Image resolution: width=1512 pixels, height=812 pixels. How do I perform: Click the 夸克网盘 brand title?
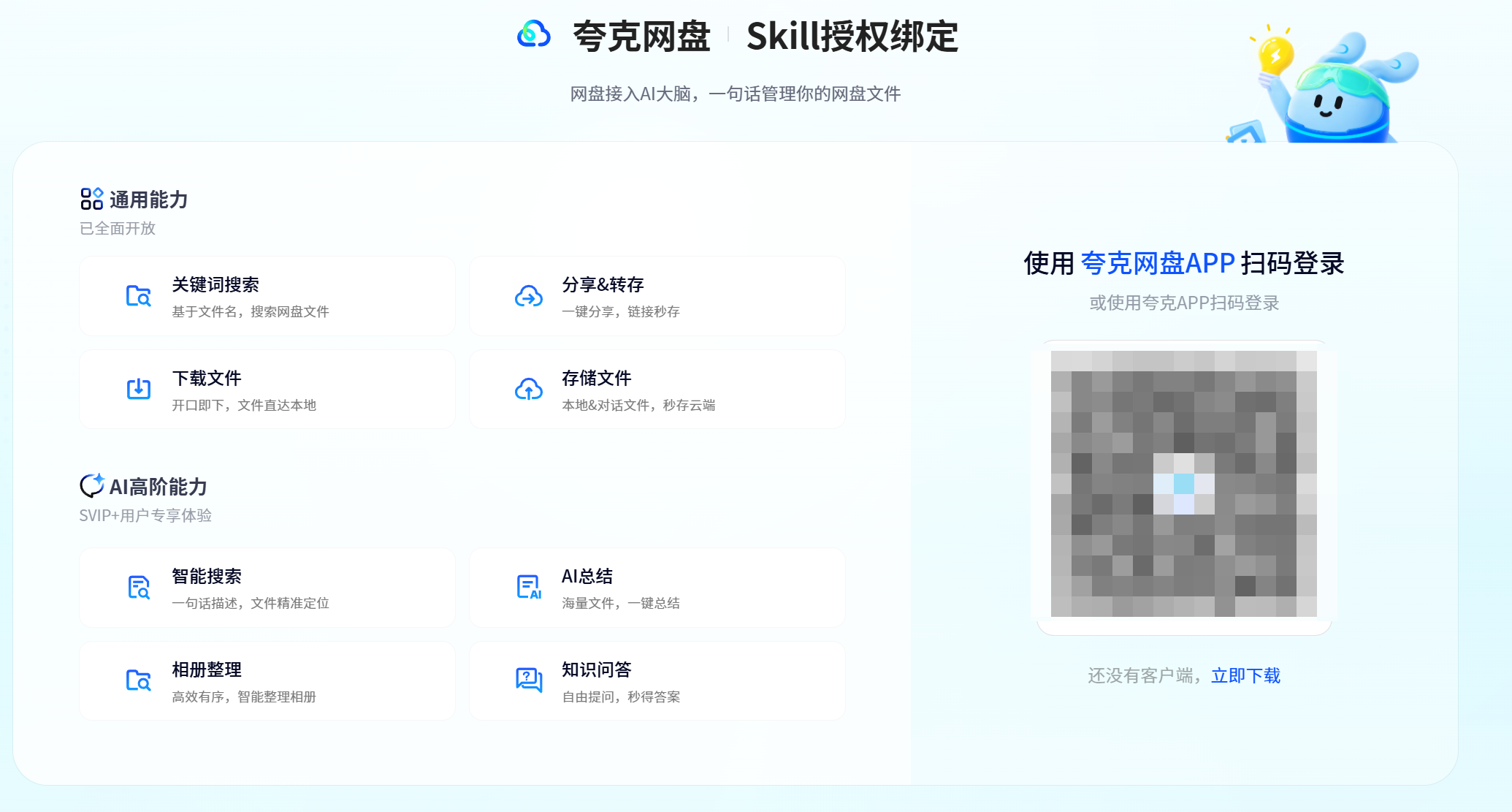[x=641, y=36]
